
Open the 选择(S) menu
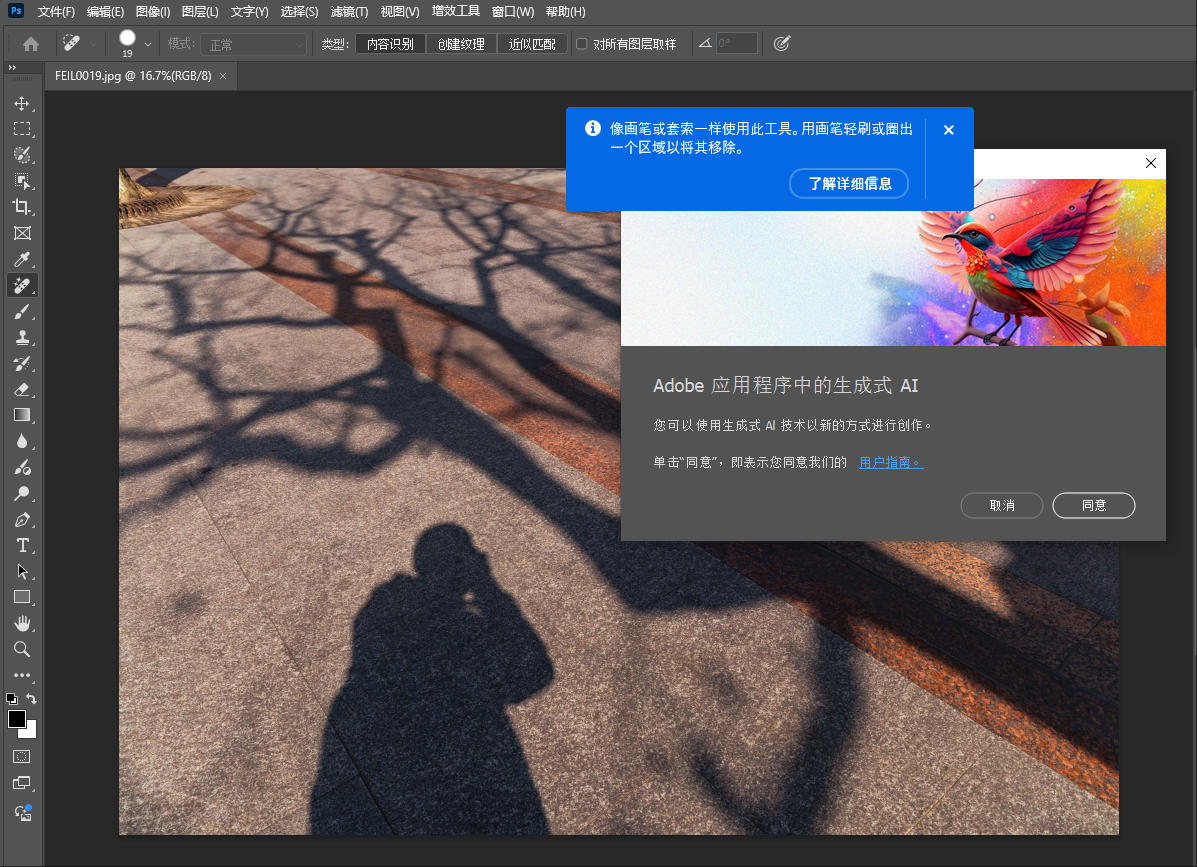299,11
